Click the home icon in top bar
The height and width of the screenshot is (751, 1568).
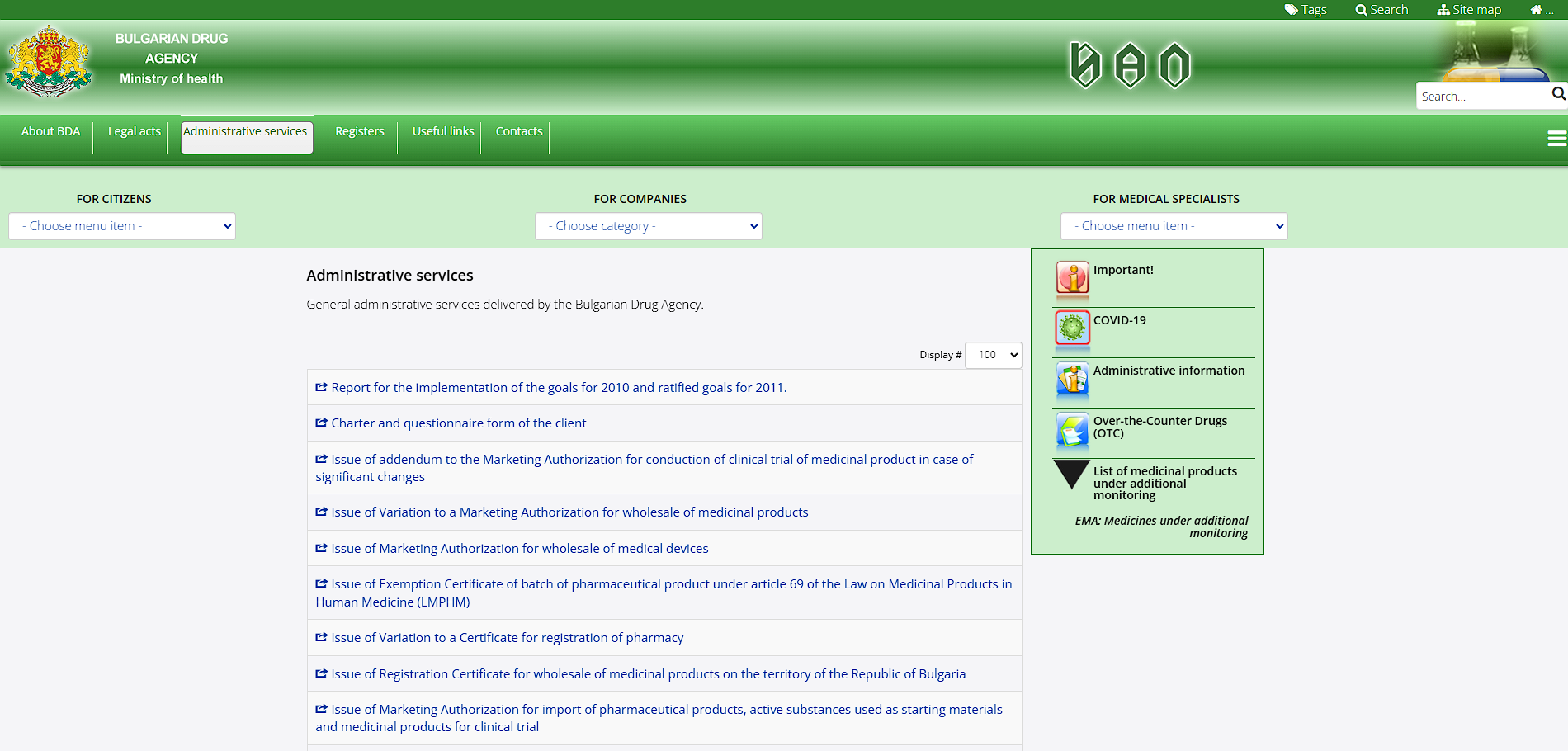click(1536, 10)
